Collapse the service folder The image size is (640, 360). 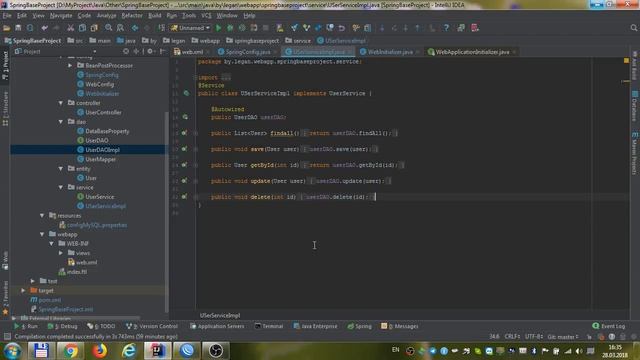(x=61, y=187)
